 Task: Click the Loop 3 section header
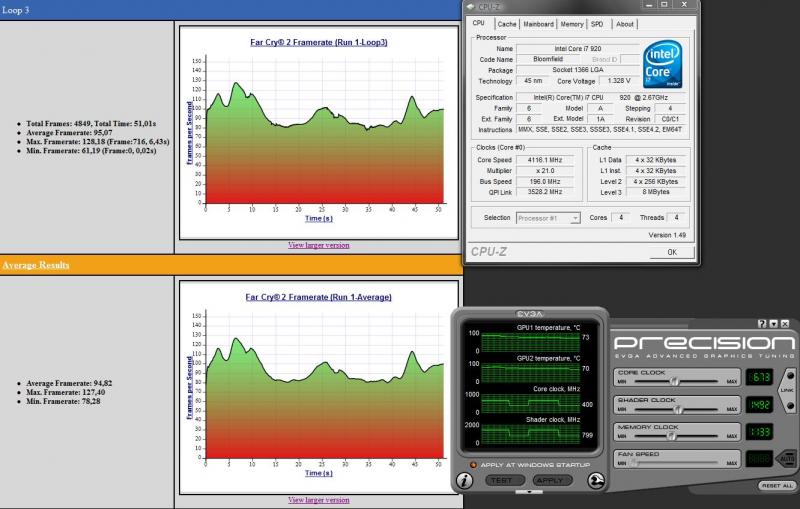(231, 10)
